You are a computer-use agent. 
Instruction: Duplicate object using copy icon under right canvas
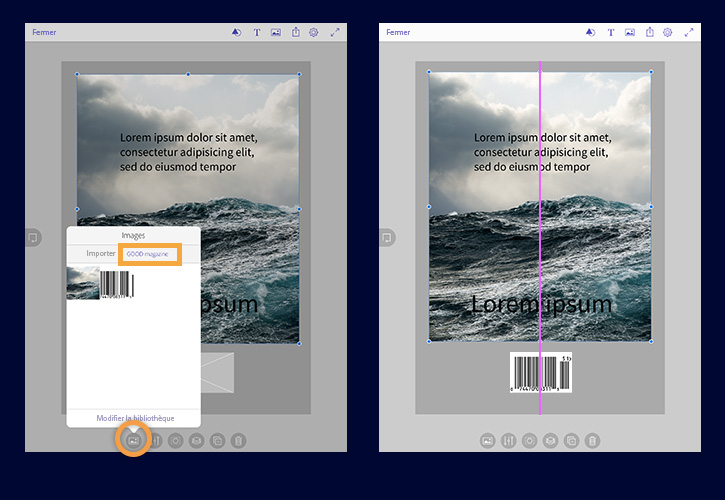[x=571, y=441]
